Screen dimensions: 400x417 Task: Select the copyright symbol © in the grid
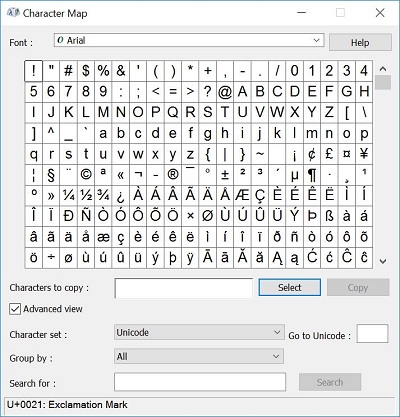click(86, 175)
